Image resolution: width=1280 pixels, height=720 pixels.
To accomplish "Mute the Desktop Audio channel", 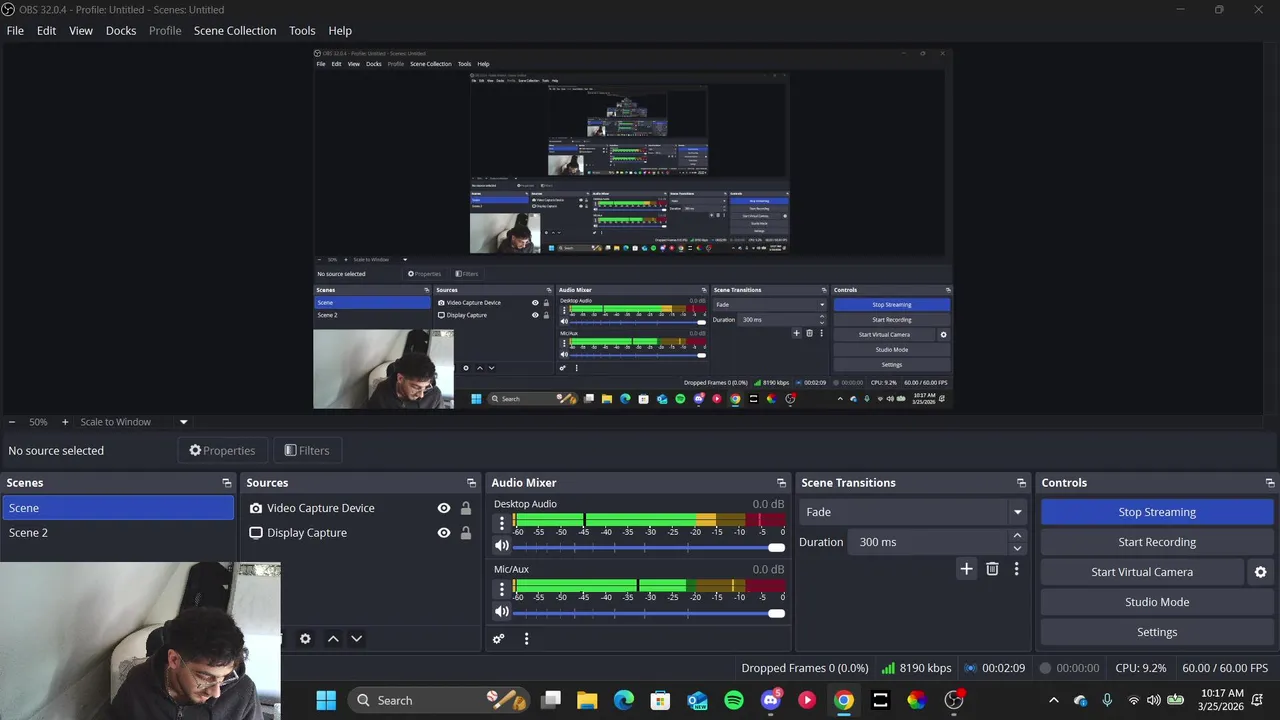I will pos(502,546).
